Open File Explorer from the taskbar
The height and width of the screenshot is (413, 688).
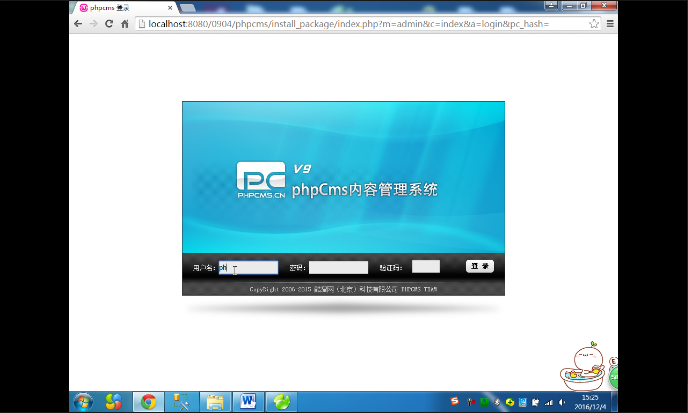click(x=215, y=402)
